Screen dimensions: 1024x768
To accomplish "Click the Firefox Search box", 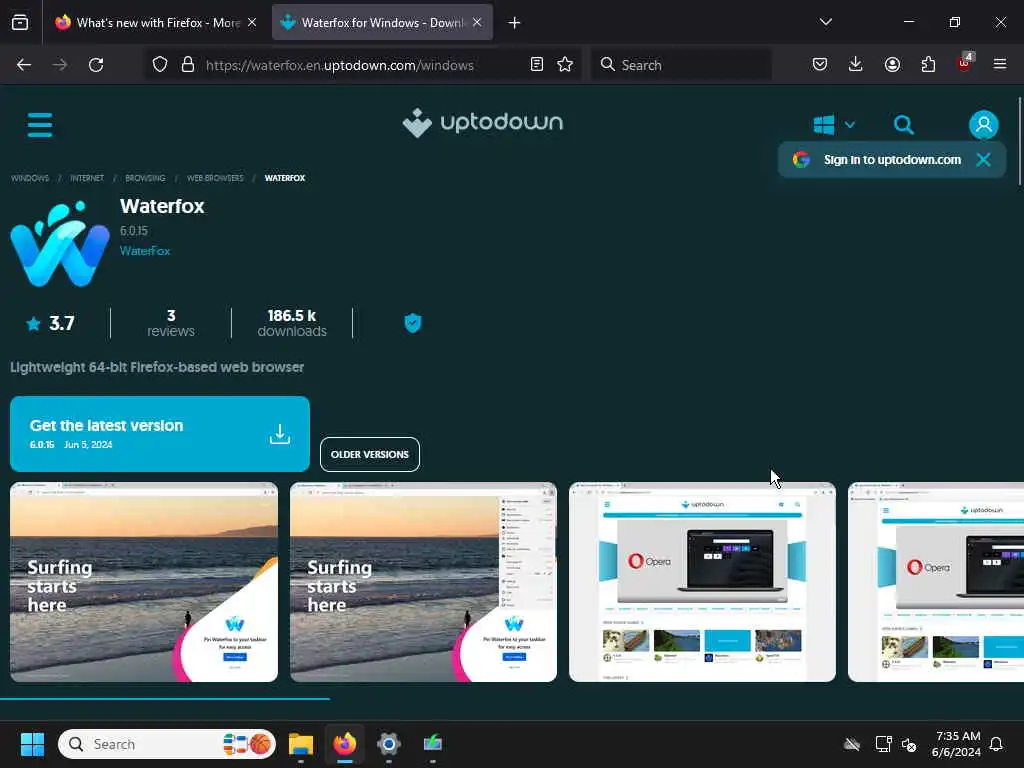I will 681,65.
